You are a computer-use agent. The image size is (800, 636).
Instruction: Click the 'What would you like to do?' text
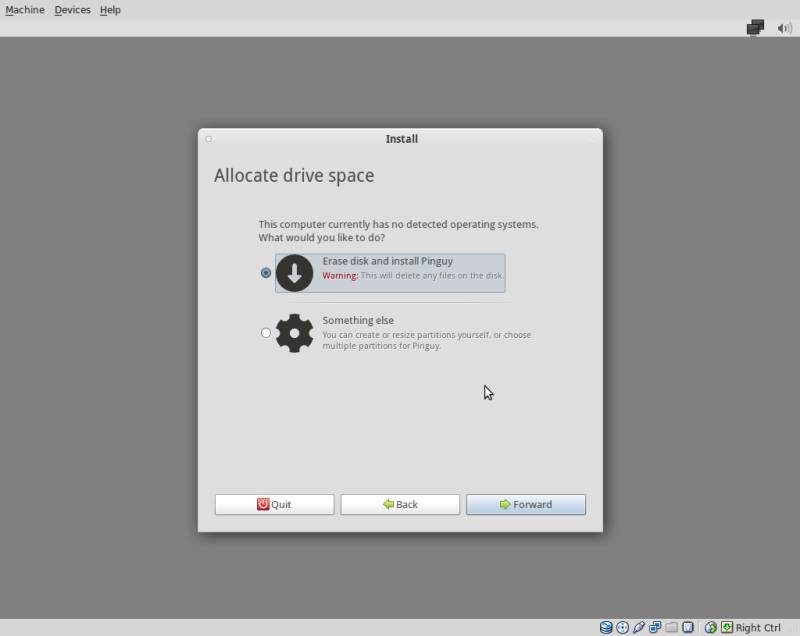pos(322,238)
